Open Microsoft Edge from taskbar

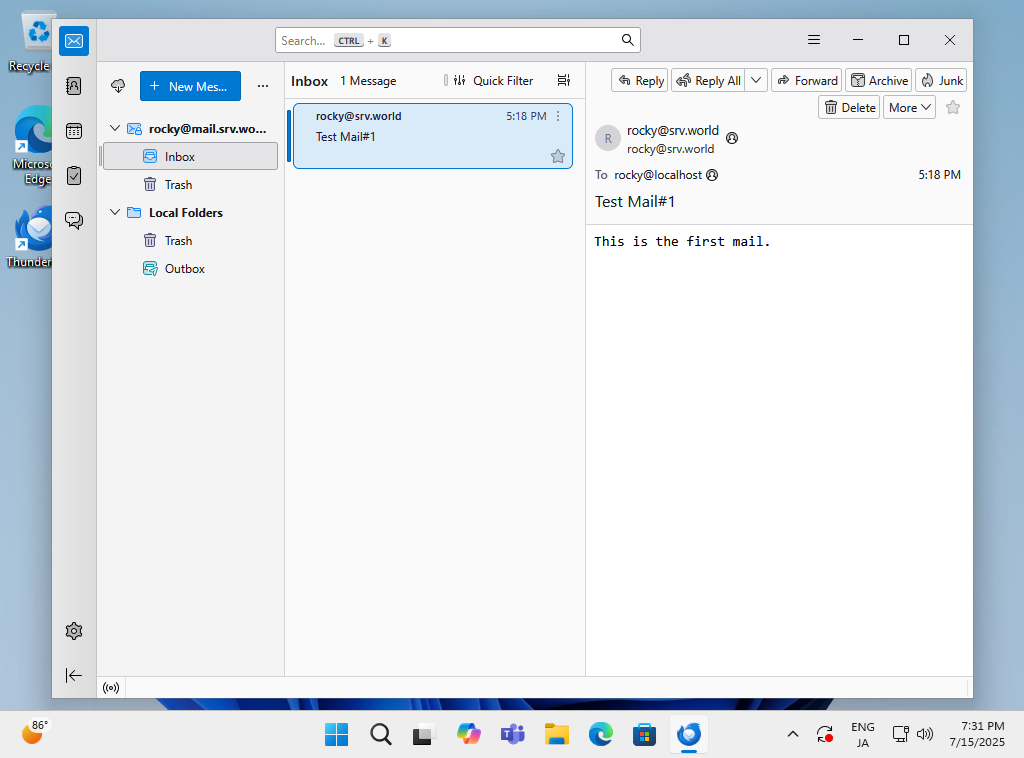[601, 734]
